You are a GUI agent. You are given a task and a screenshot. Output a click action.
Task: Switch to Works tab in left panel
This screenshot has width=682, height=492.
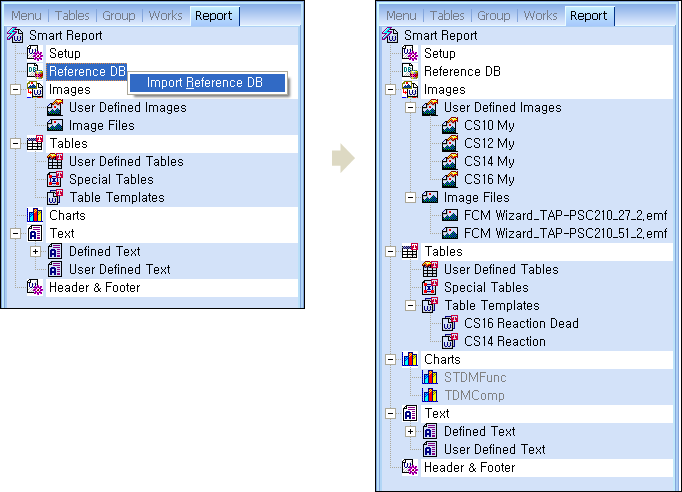click(165, 16)
